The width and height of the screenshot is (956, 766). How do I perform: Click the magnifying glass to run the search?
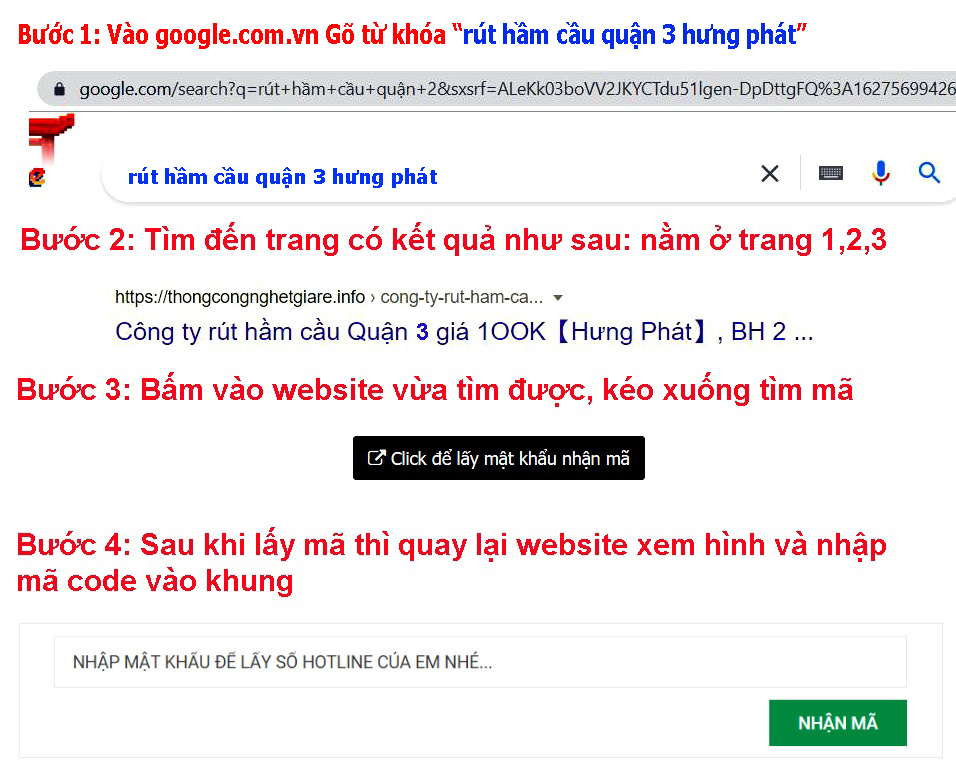tap(929, 173)
